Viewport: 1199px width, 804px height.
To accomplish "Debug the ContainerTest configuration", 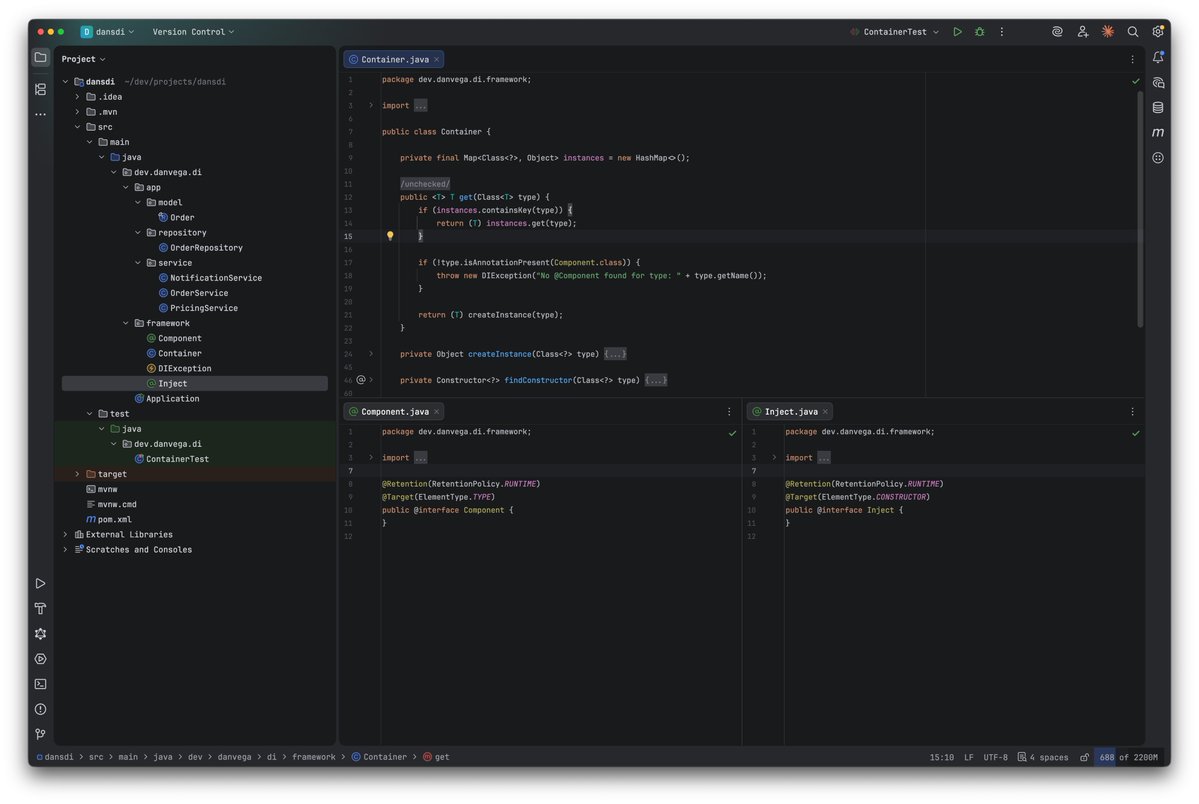I will click(x=980, y=32).
